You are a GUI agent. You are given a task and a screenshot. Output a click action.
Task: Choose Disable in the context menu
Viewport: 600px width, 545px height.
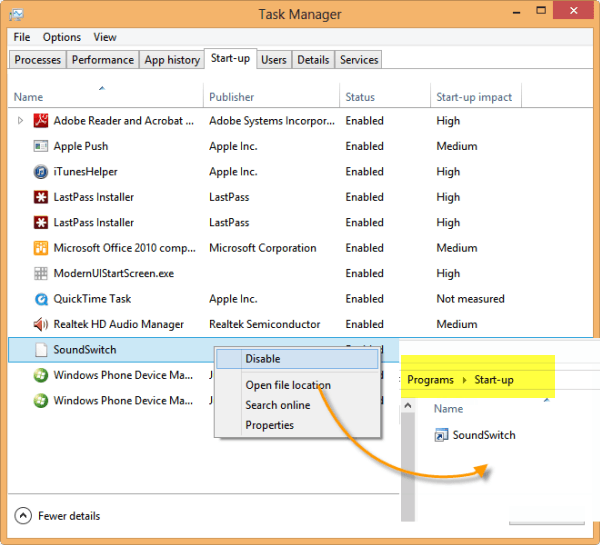(297, 359)
